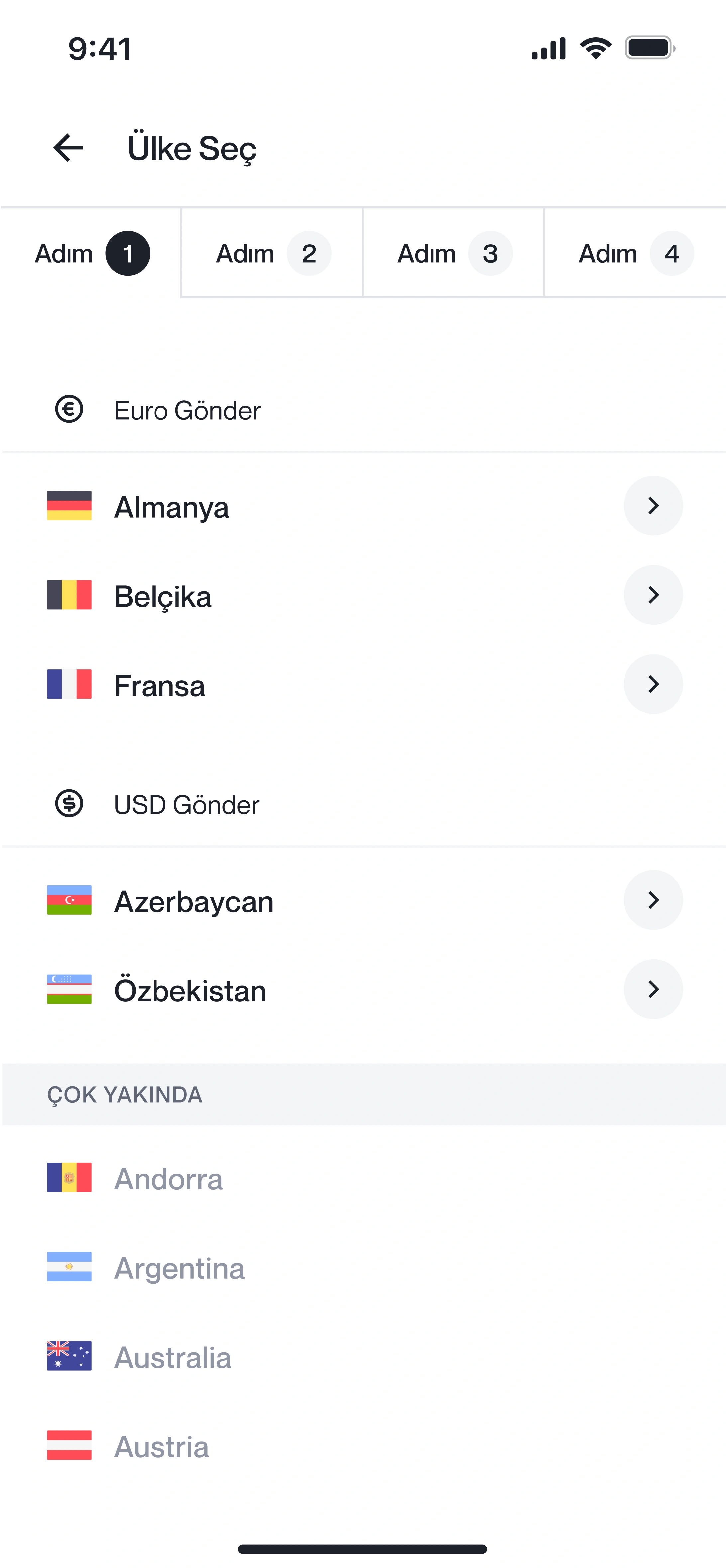
Task: Tap the Azerbaijan flag icon
Action: click(69, 900)
